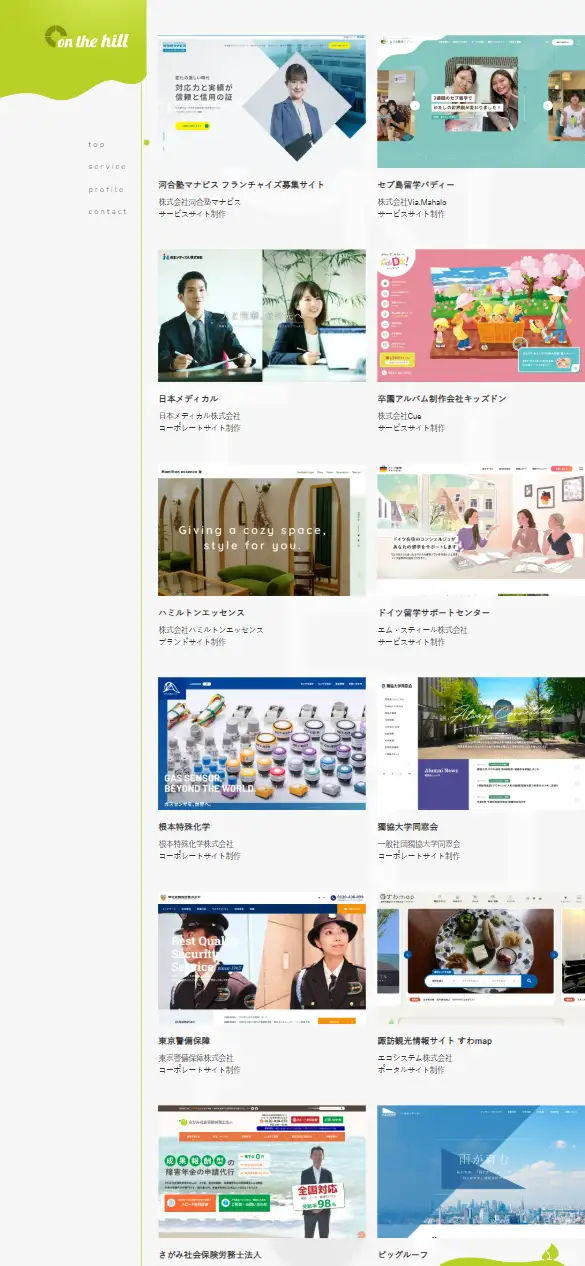The image size is (585, 1266).
Task: Click company name 根本特殊化学株式会社
Action: [196, 844]
